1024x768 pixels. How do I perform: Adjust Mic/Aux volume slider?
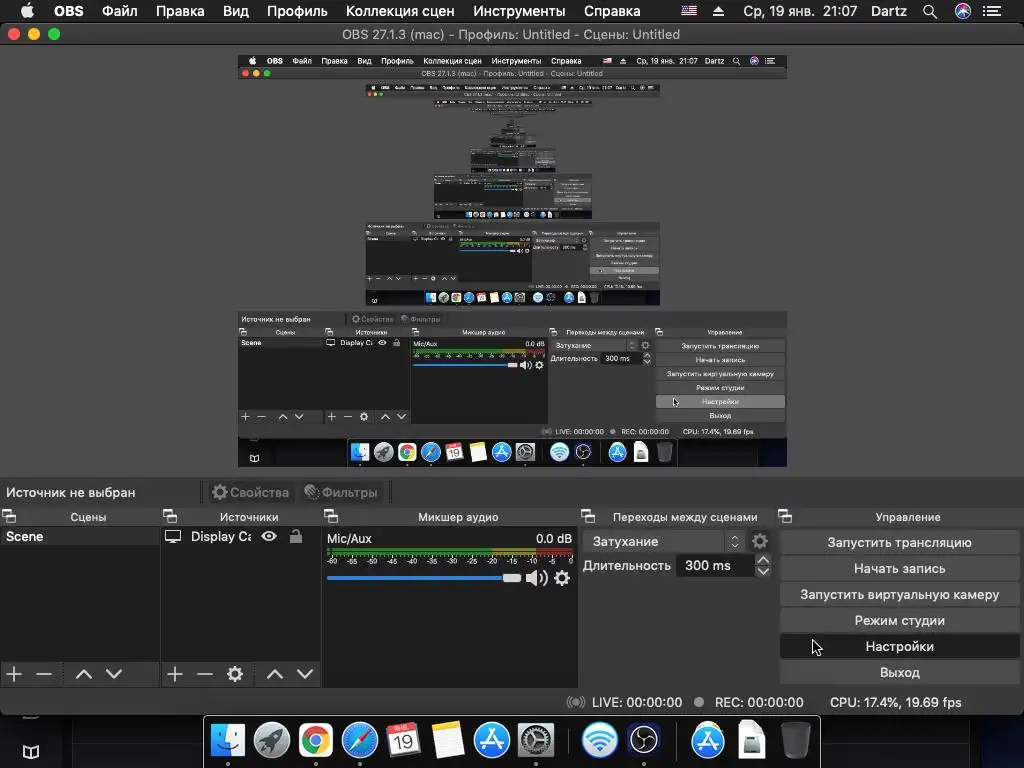424,578
